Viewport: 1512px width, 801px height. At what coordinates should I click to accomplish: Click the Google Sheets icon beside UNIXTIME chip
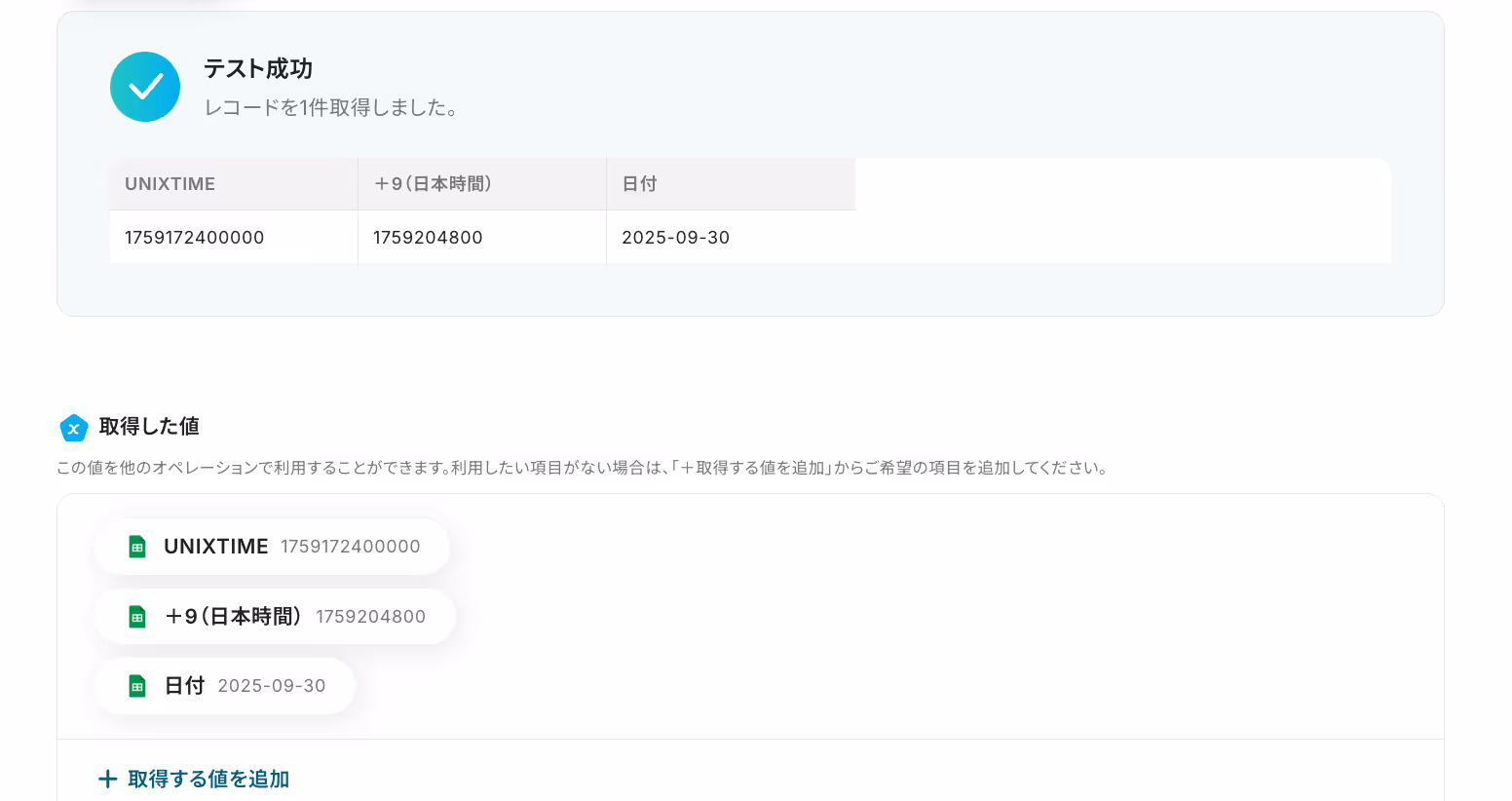[x=137, y=547]
